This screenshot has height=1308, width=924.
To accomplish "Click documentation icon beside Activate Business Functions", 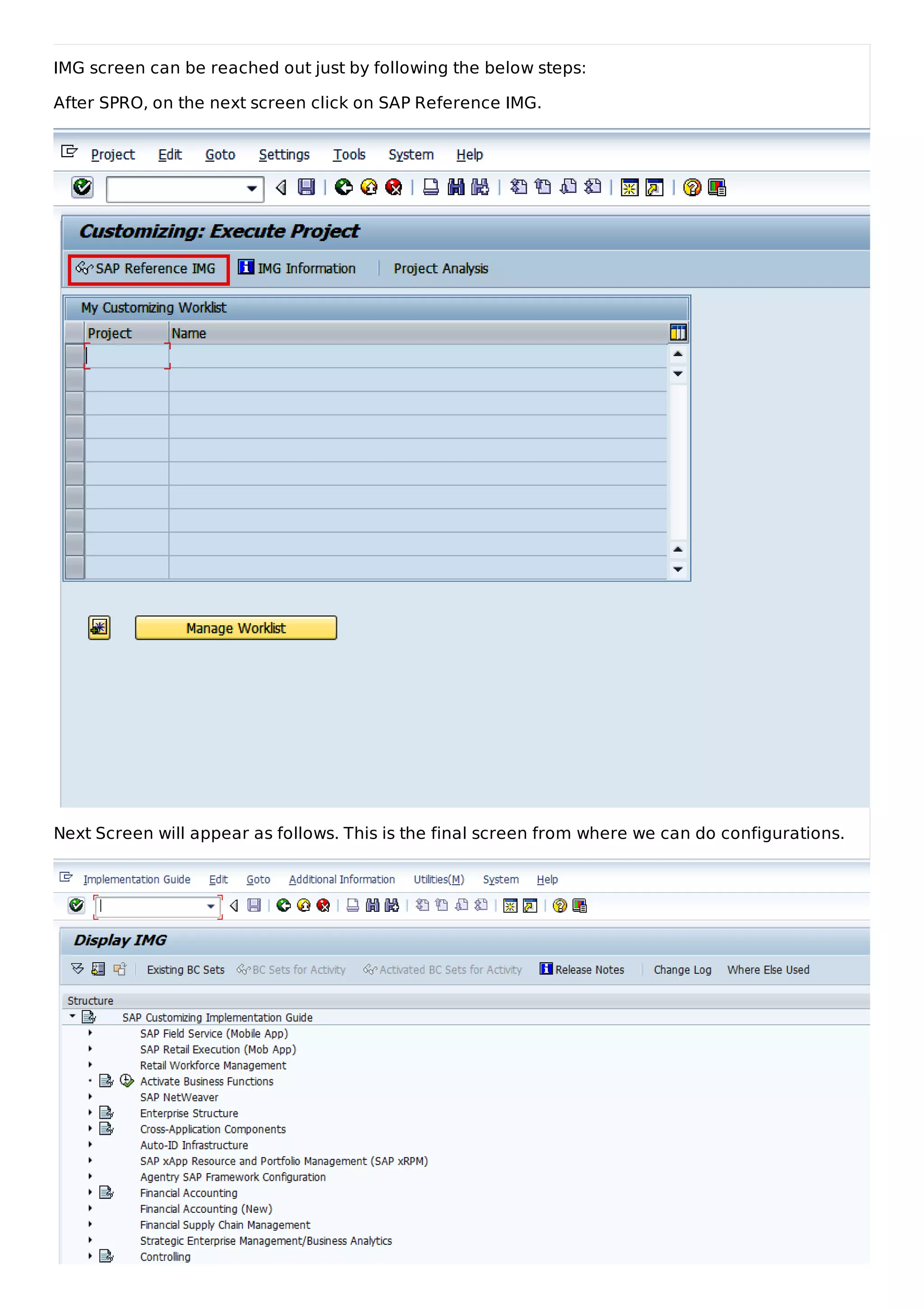I will click(x=106, y=1081).
